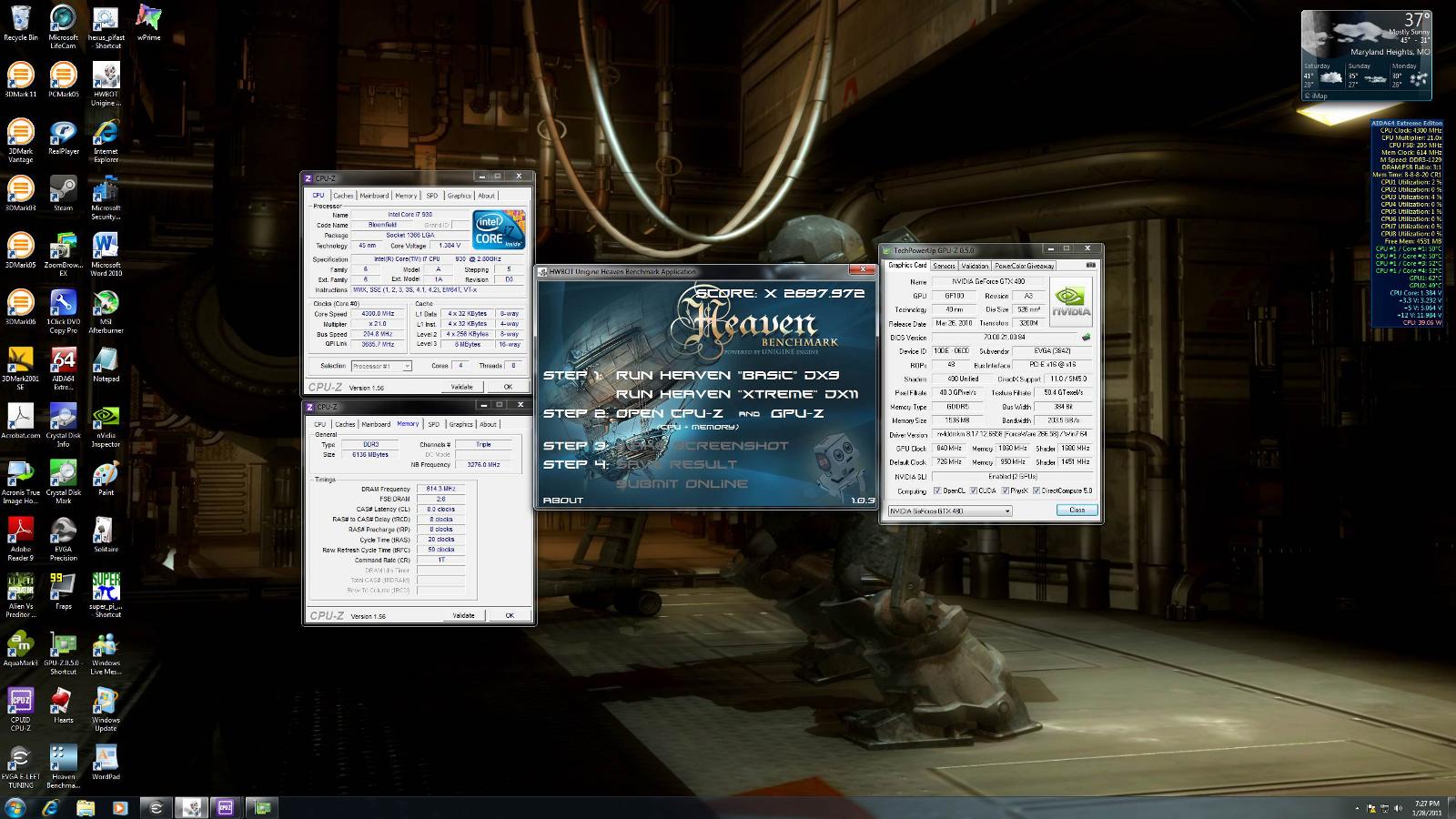This screenshot has height=819, width=1456.
Task: Open hexus_pifast shortcut icon
Action: pos(106,27)
